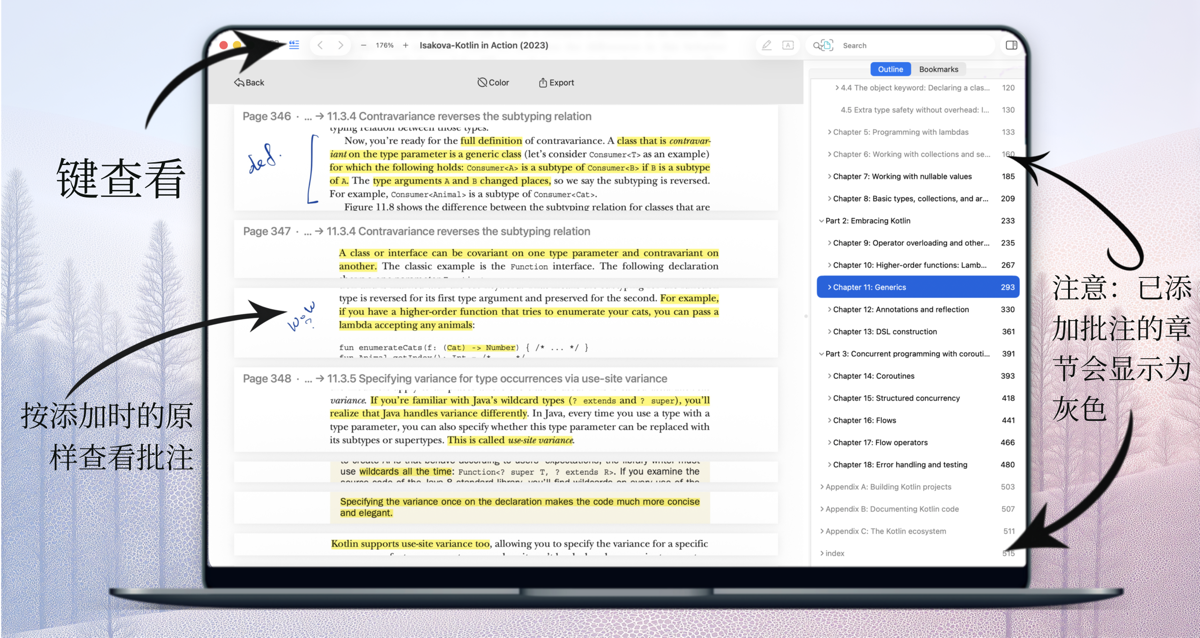Click the document title Isakova-Kotlin in Action
This screenshot has height=638, width=1200.
[x=484, y=45]
